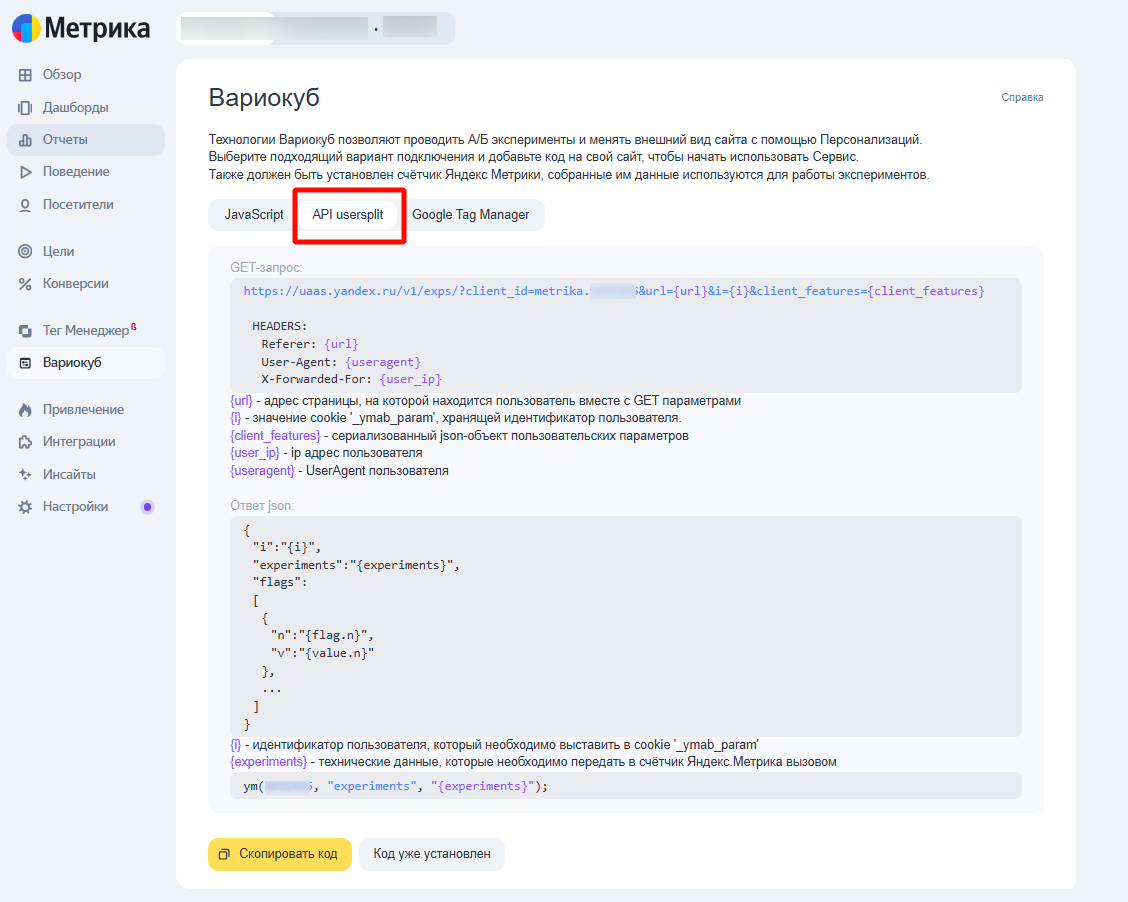Switch to the JavaScript tab
The image size is (1128, 902).
point(254,215)
